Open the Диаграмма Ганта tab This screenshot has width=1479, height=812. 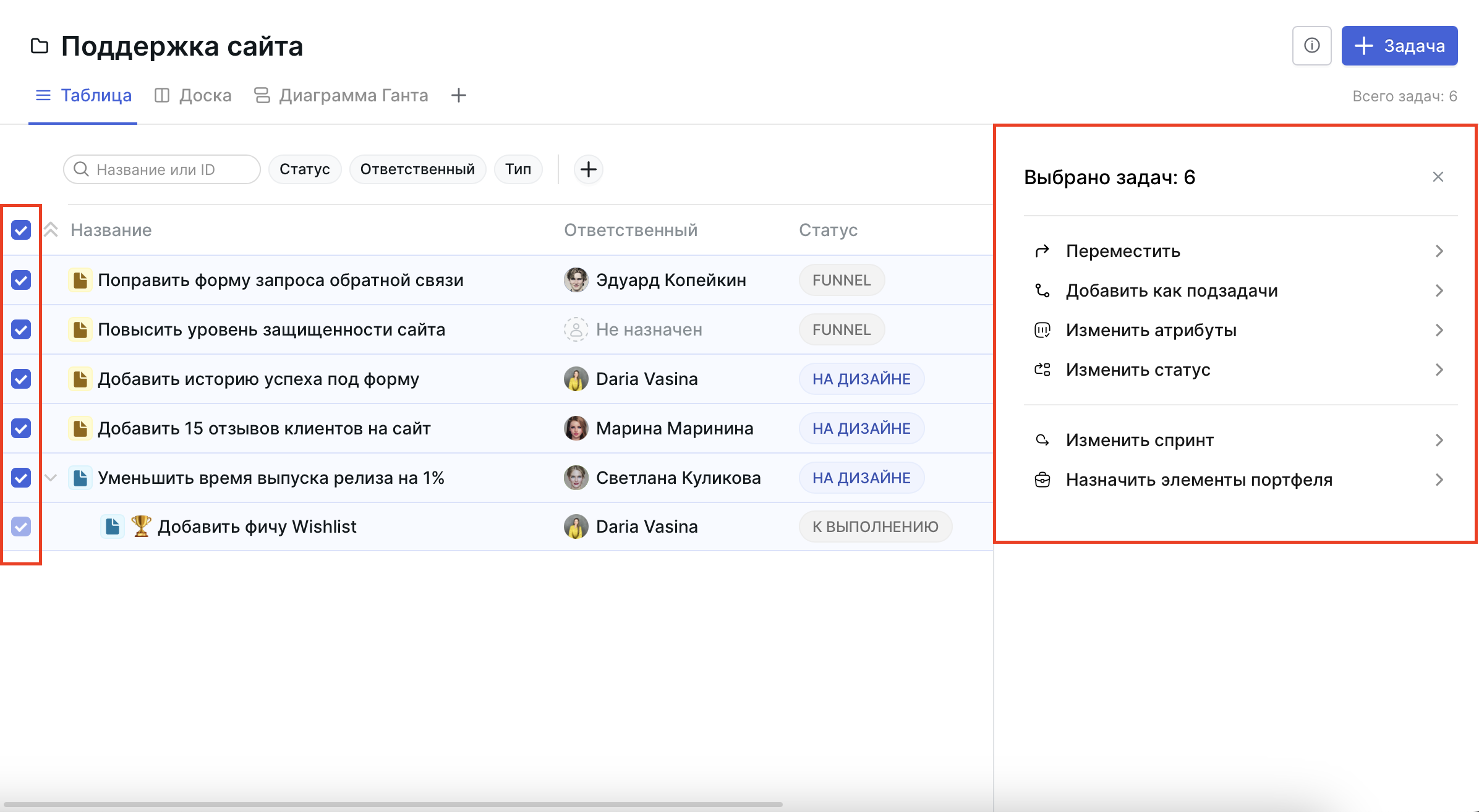(x=341, y=96)
